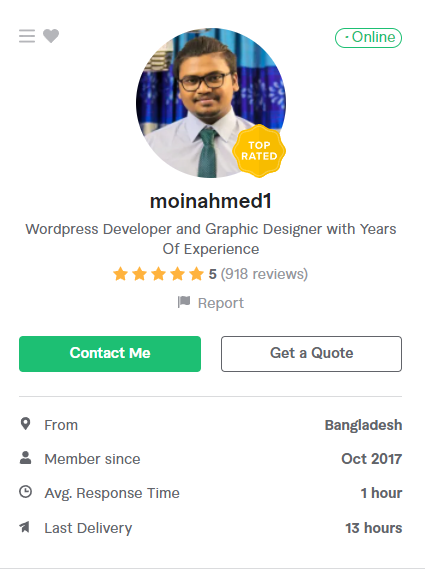Click the Top Rated badge
The image size is (425, 569).
(259, 151)
